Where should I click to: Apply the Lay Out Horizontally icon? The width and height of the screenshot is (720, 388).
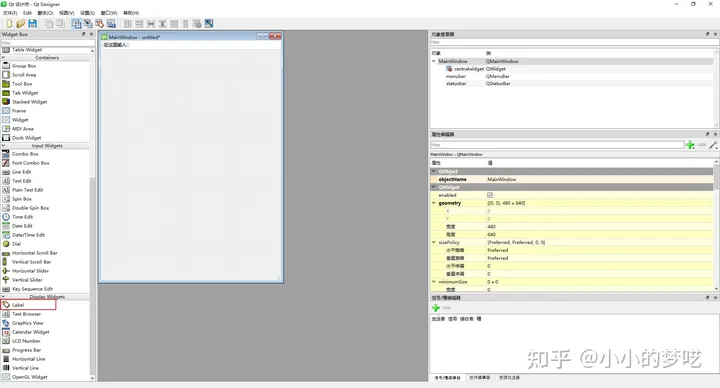coord(128,23)
